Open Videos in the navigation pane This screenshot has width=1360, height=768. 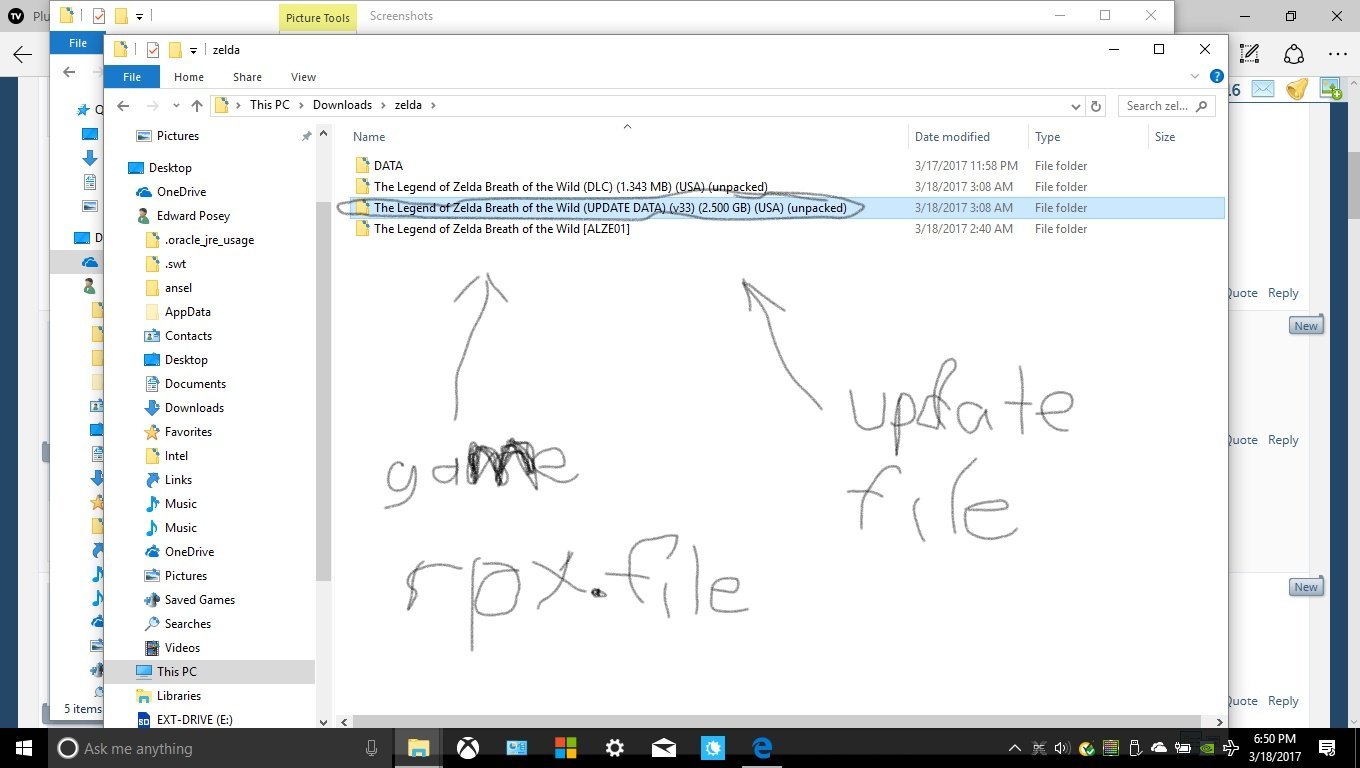tap(182, 648)
